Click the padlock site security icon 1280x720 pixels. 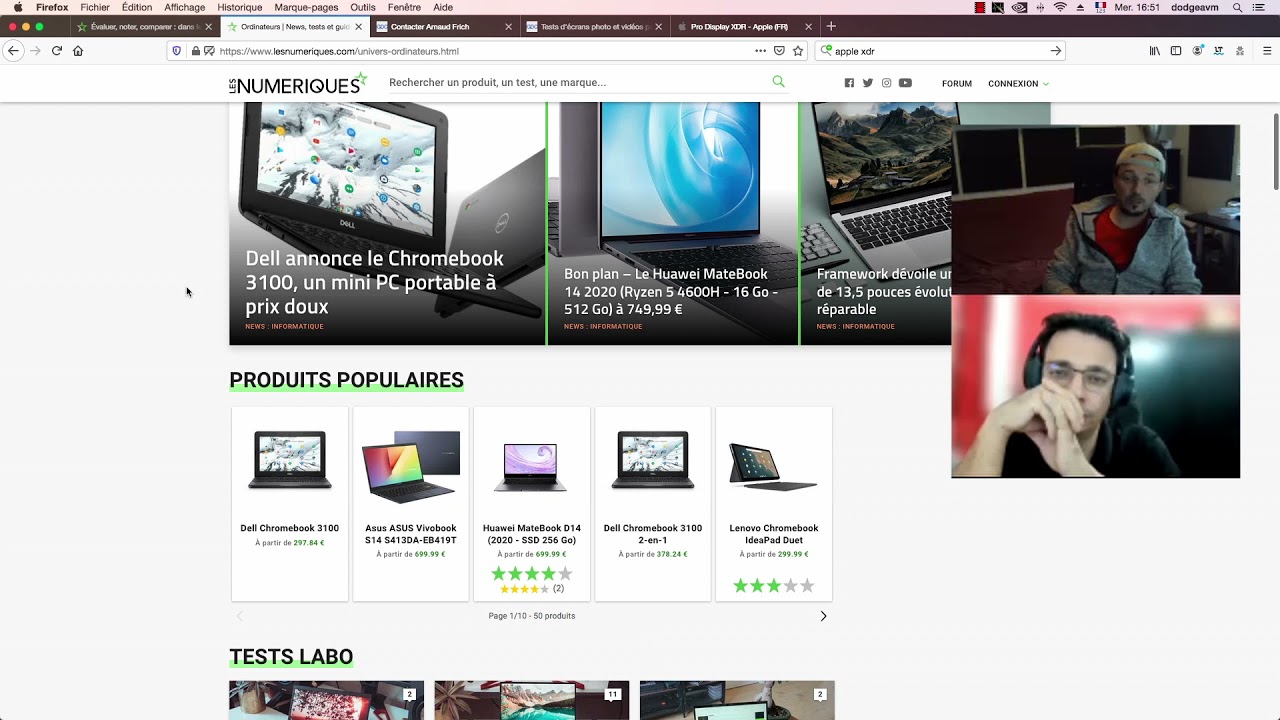click(196, 51)
